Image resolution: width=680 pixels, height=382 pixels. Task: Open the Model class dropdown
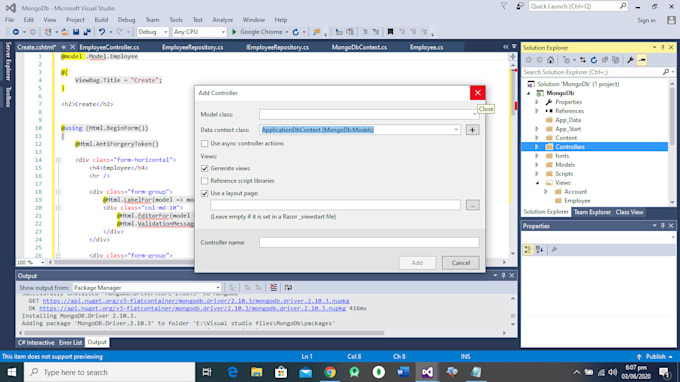(x=474, y=114)
